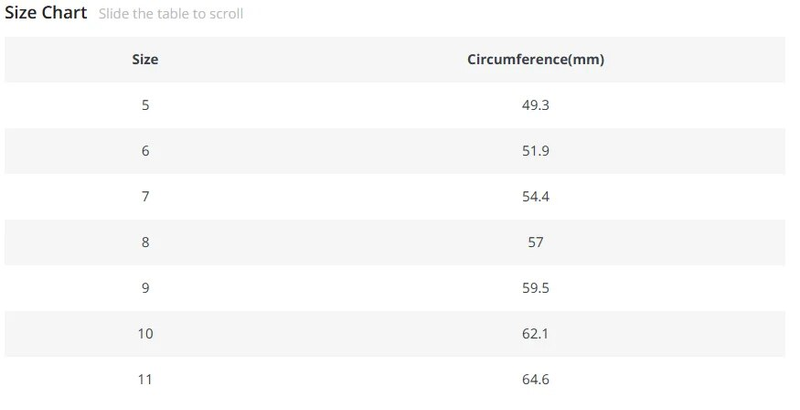Click the 49.3 circumference value

[535, 105]
